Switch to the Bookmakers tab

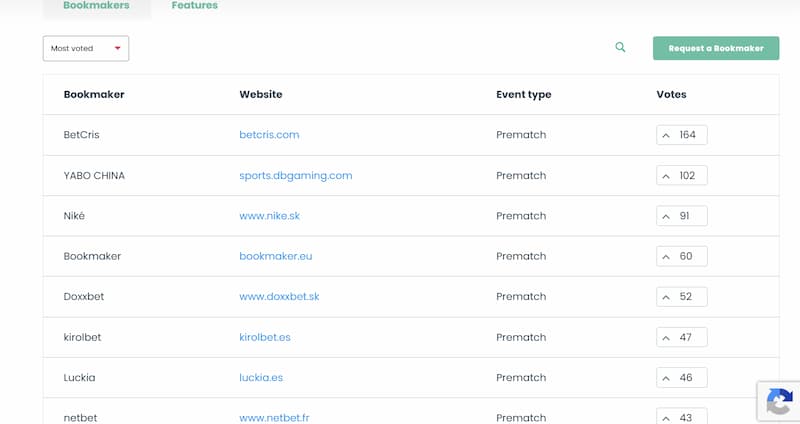pos(96,6)
